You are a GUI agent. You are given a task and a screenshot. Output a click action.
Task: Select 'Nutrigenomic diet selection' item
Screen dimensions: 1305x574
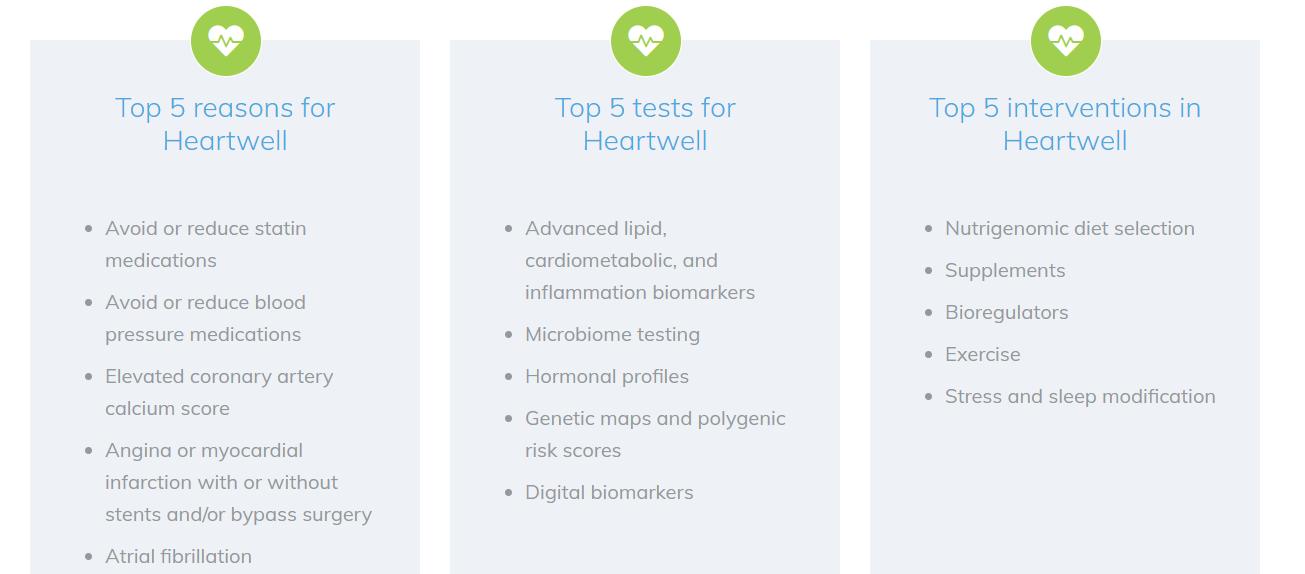[x=1069, y=228]
